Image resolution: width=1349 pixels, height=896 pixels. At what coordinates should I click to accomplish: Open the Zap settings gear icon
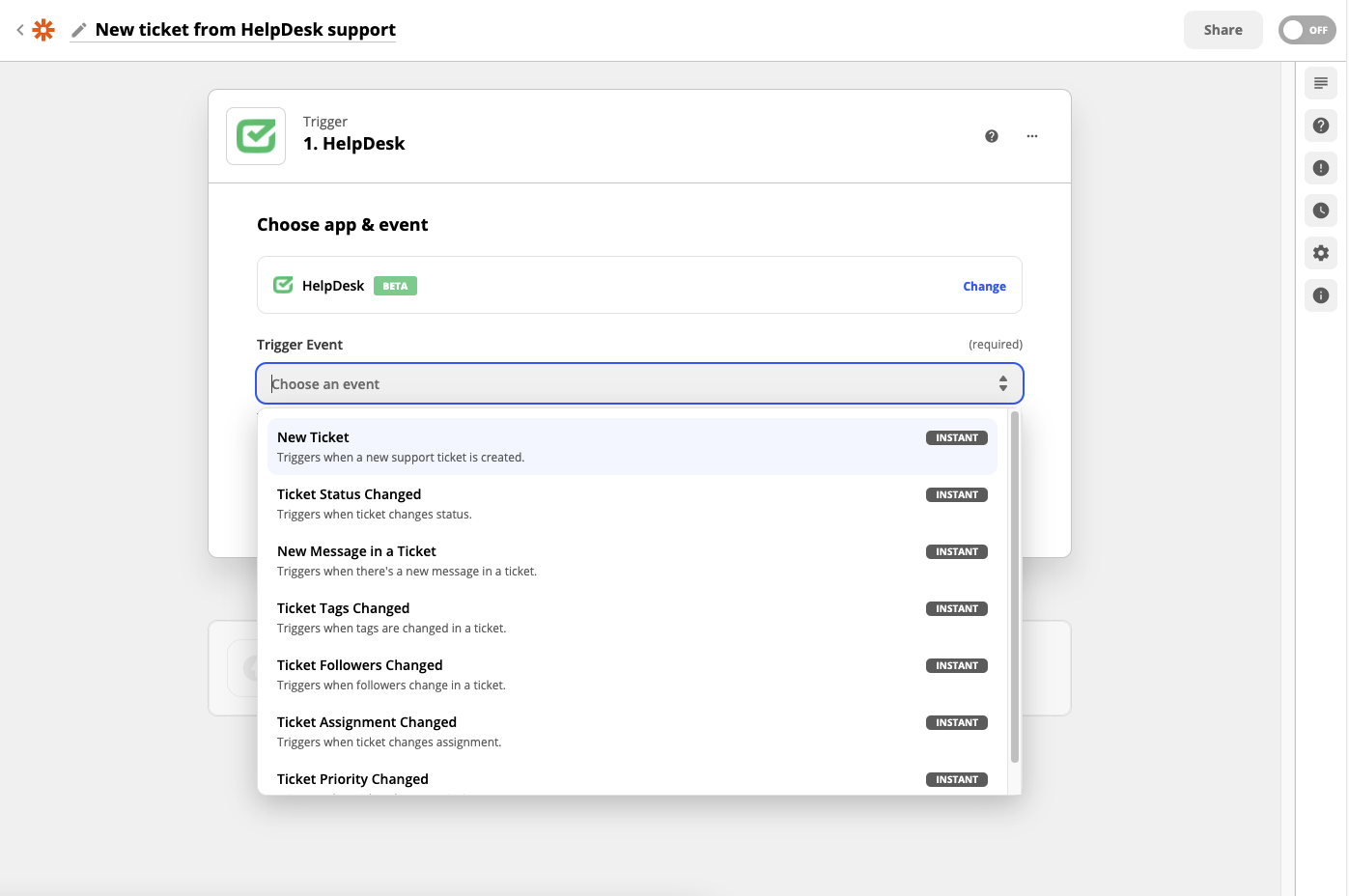(x=1321, y=253)
